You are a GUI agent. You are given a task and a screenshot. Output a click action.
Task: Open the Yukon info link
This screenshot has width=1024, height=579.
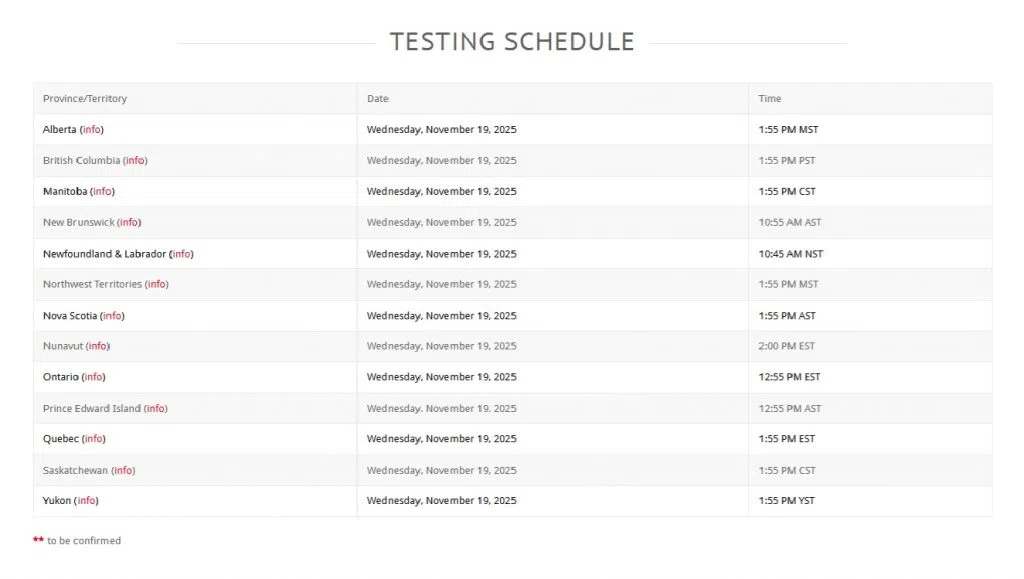pos(87,501)
